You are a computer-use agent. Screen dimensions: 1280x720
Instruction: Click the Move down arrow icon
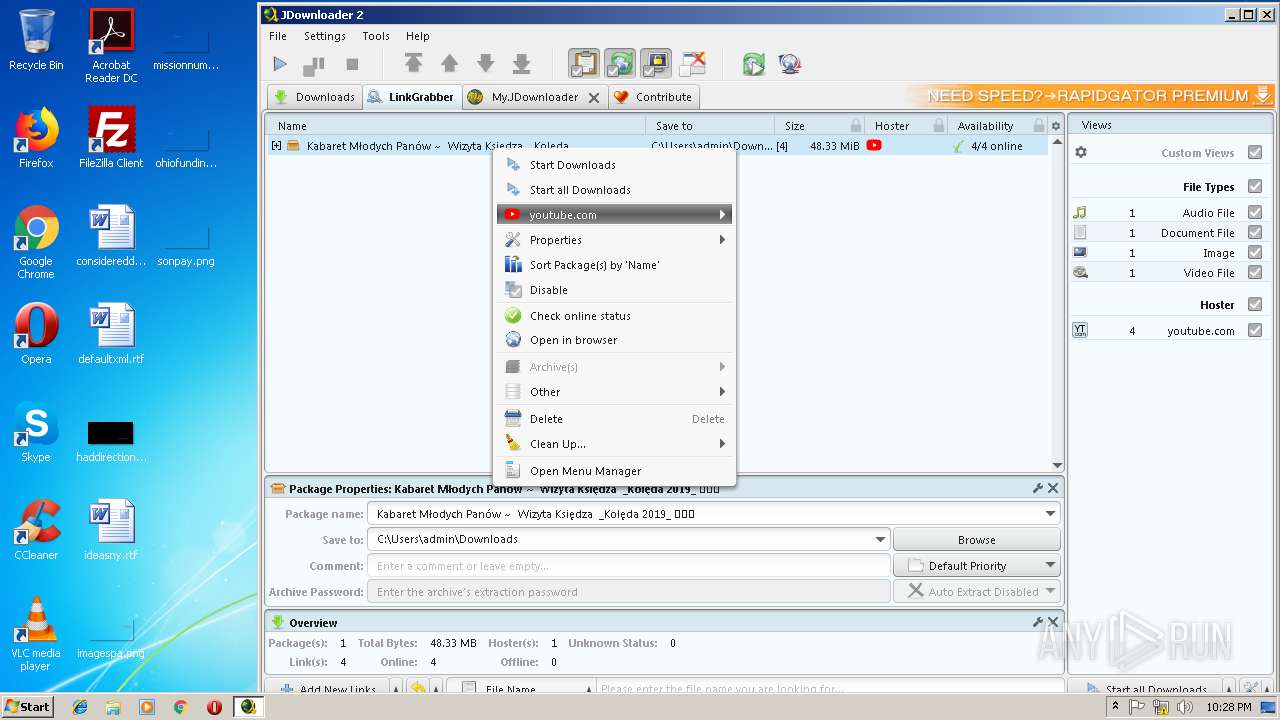485,64
